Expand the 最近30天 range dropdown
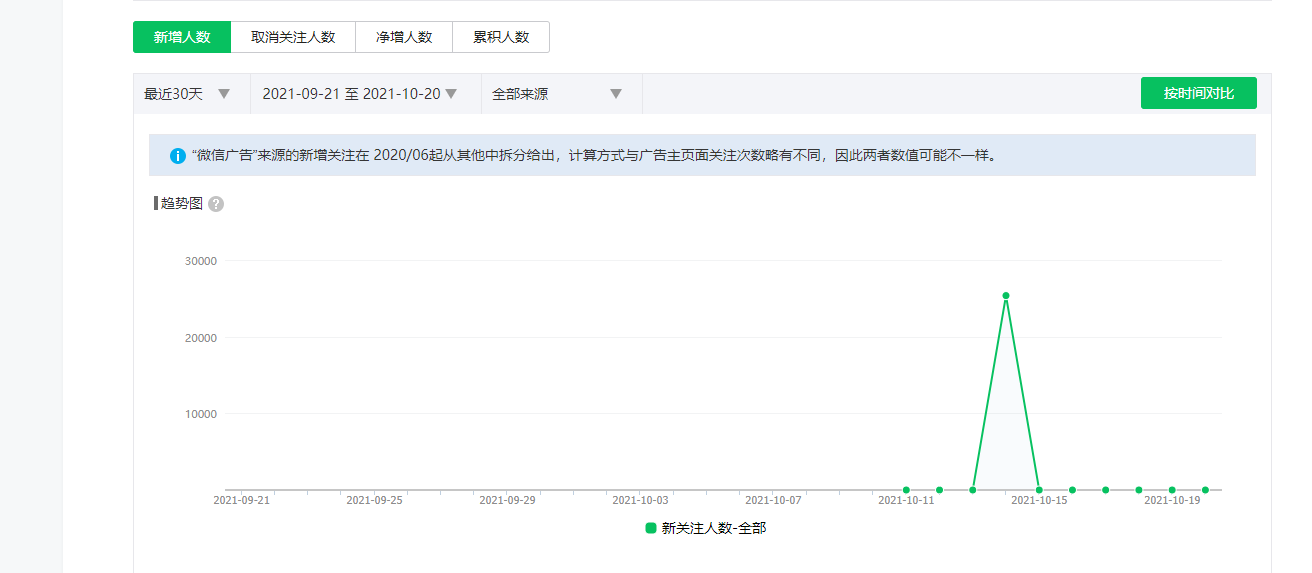 (191, 94)
